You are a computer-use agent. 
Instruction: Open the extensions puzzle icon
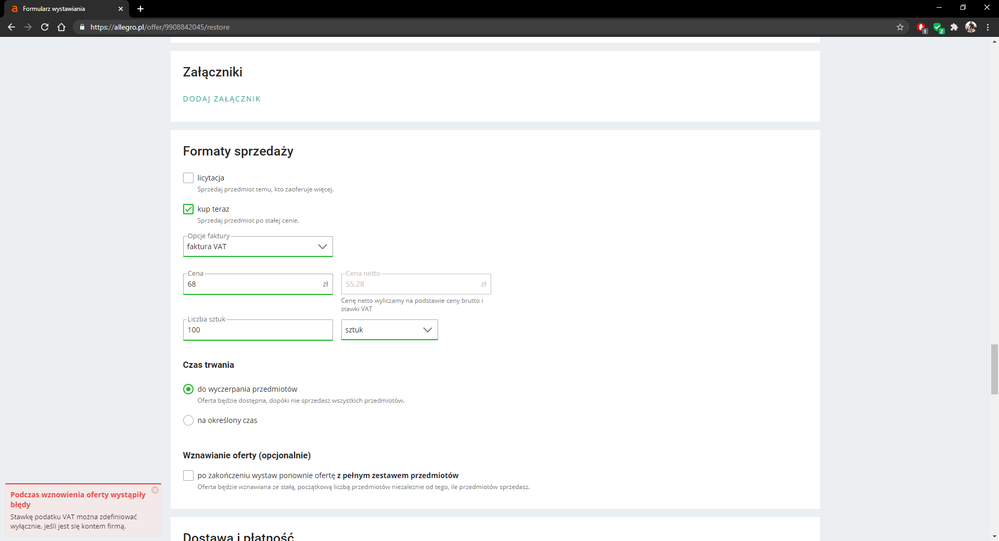pyautogui.click(x=955, y=27)
